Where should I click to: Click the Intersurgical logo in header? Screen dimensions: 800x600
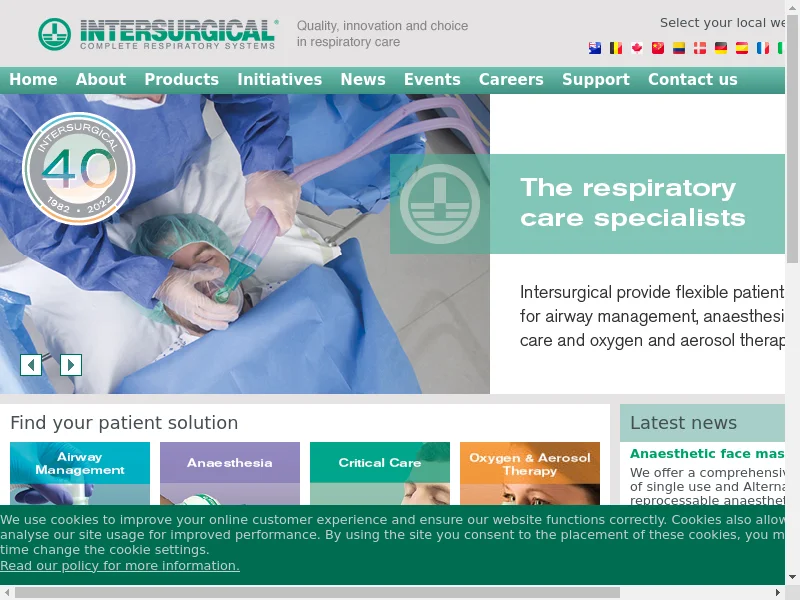pos(158,34)
